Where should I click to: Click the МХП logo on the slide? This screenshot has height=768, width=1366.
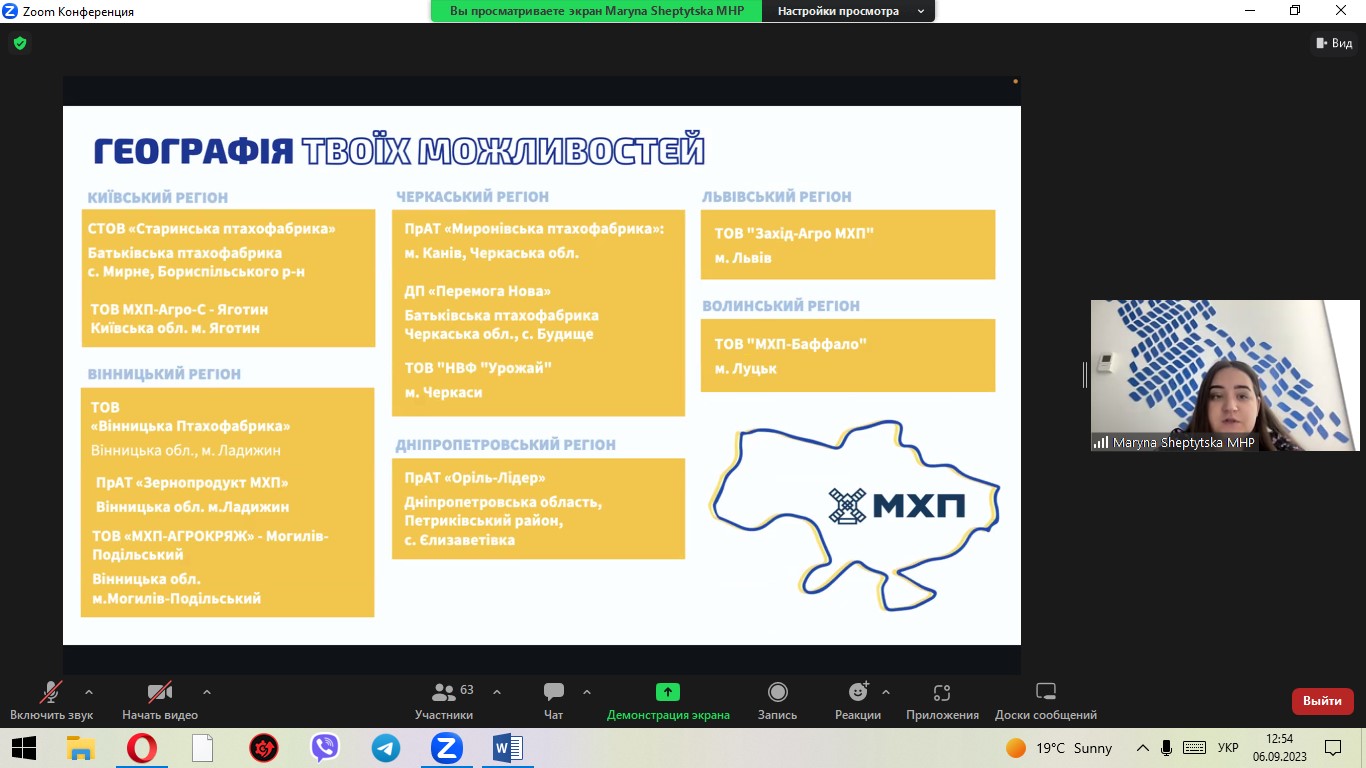point(897,506)
